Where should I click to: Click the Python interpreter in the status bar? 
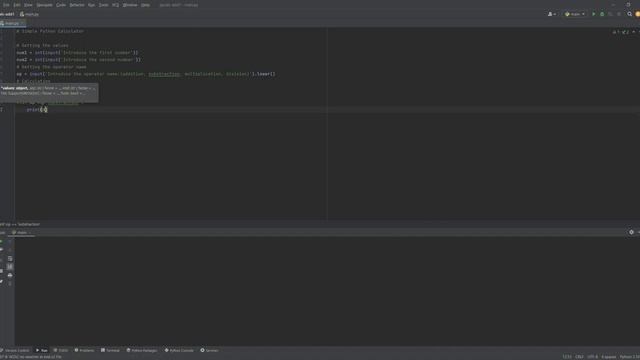click(x=630, y=357)
